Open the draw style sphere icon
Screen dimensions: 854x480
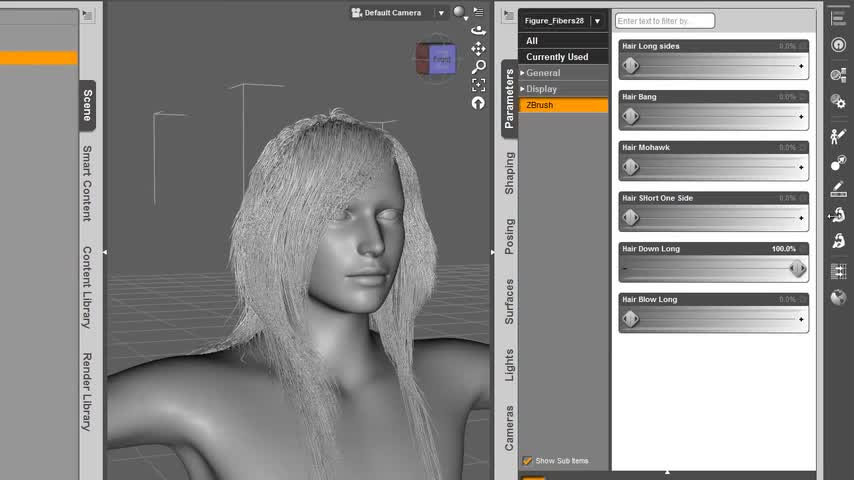(x=459, y=11)
